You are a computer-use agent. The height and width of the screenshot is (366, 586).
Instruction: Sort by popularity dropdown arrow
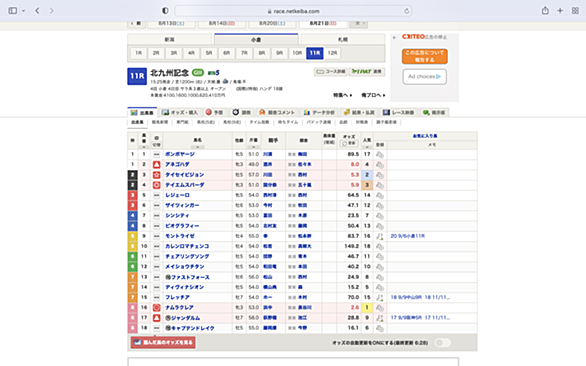point(367,147)
